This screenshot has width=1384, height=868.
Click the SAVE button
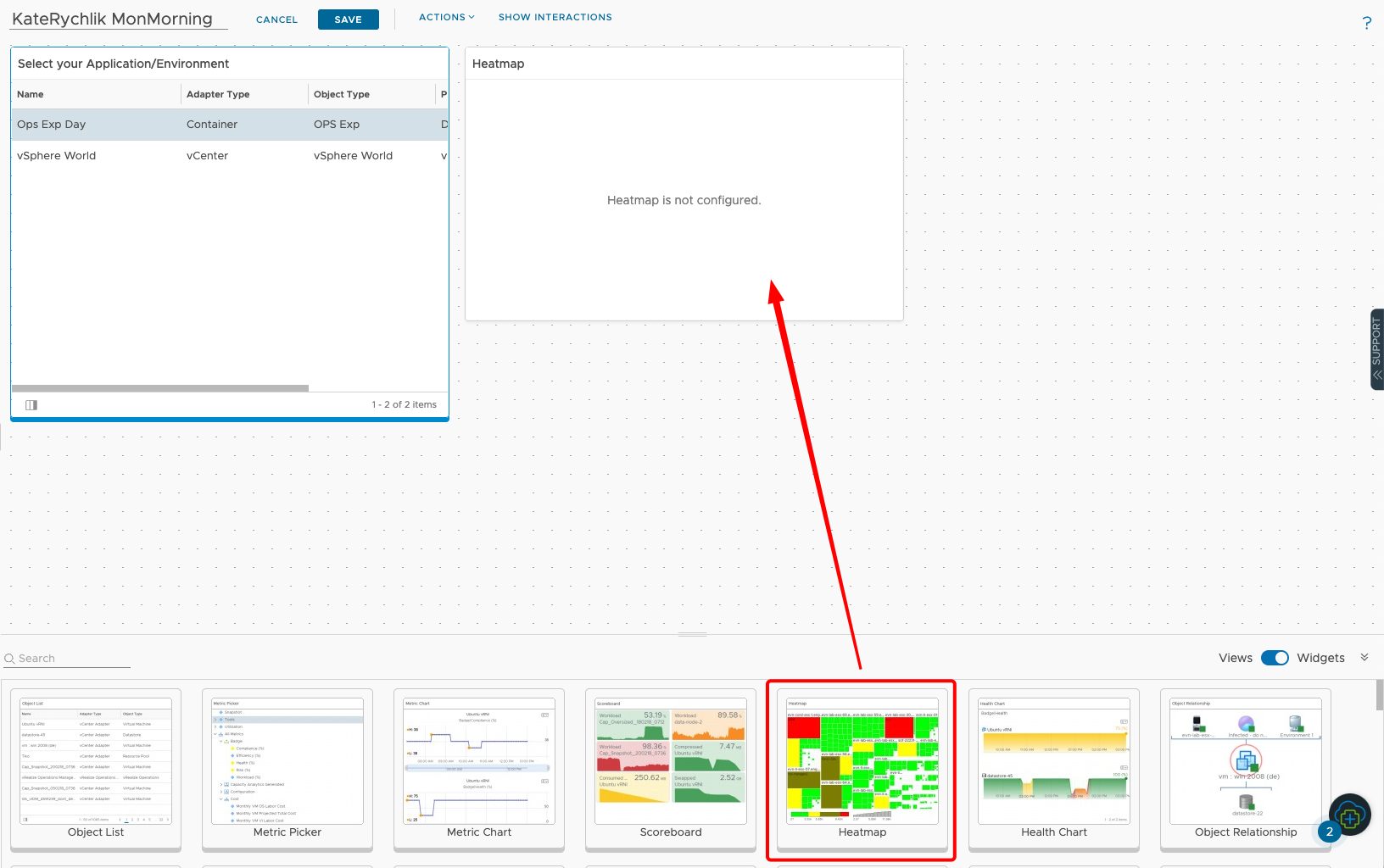348,19
